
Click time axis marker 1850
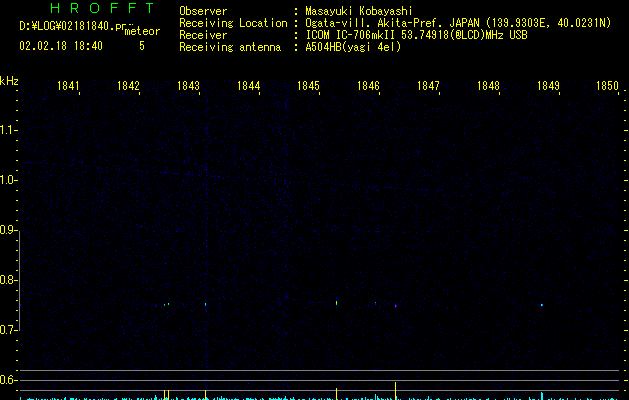[x=607, y=86]
